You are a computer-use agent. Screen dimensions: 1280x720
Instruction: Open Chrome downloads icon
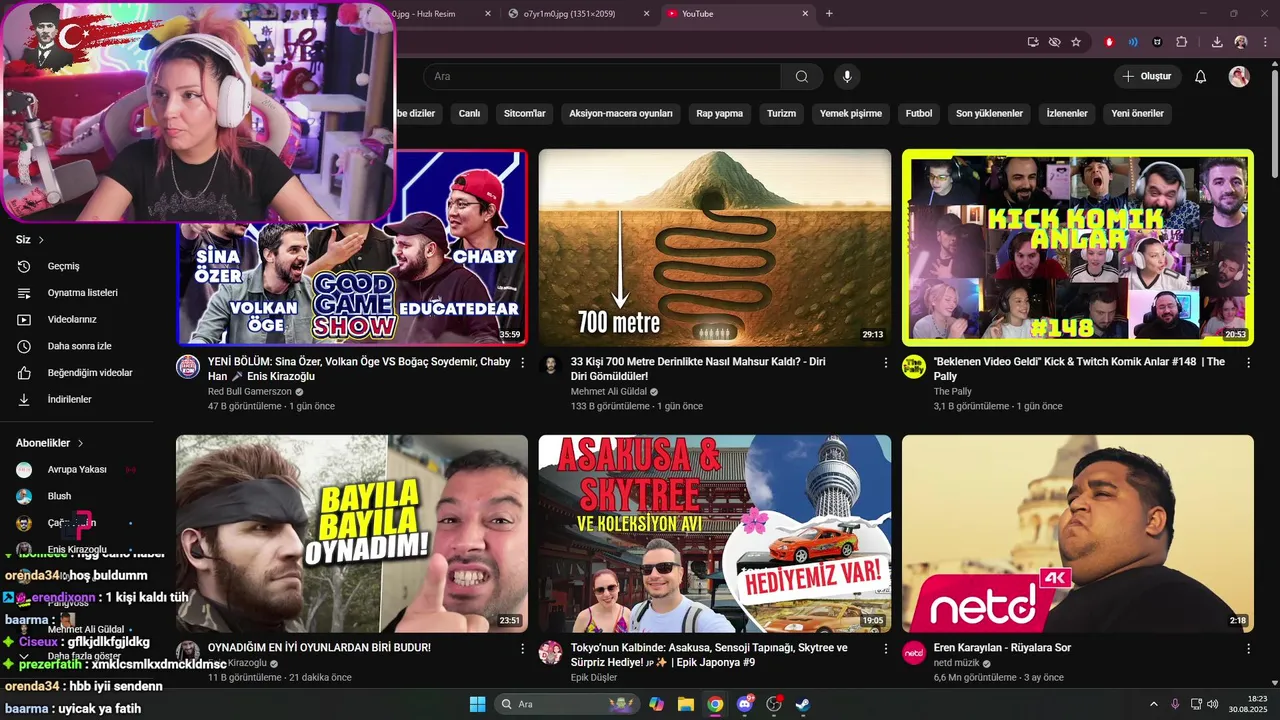[1217, 42]
